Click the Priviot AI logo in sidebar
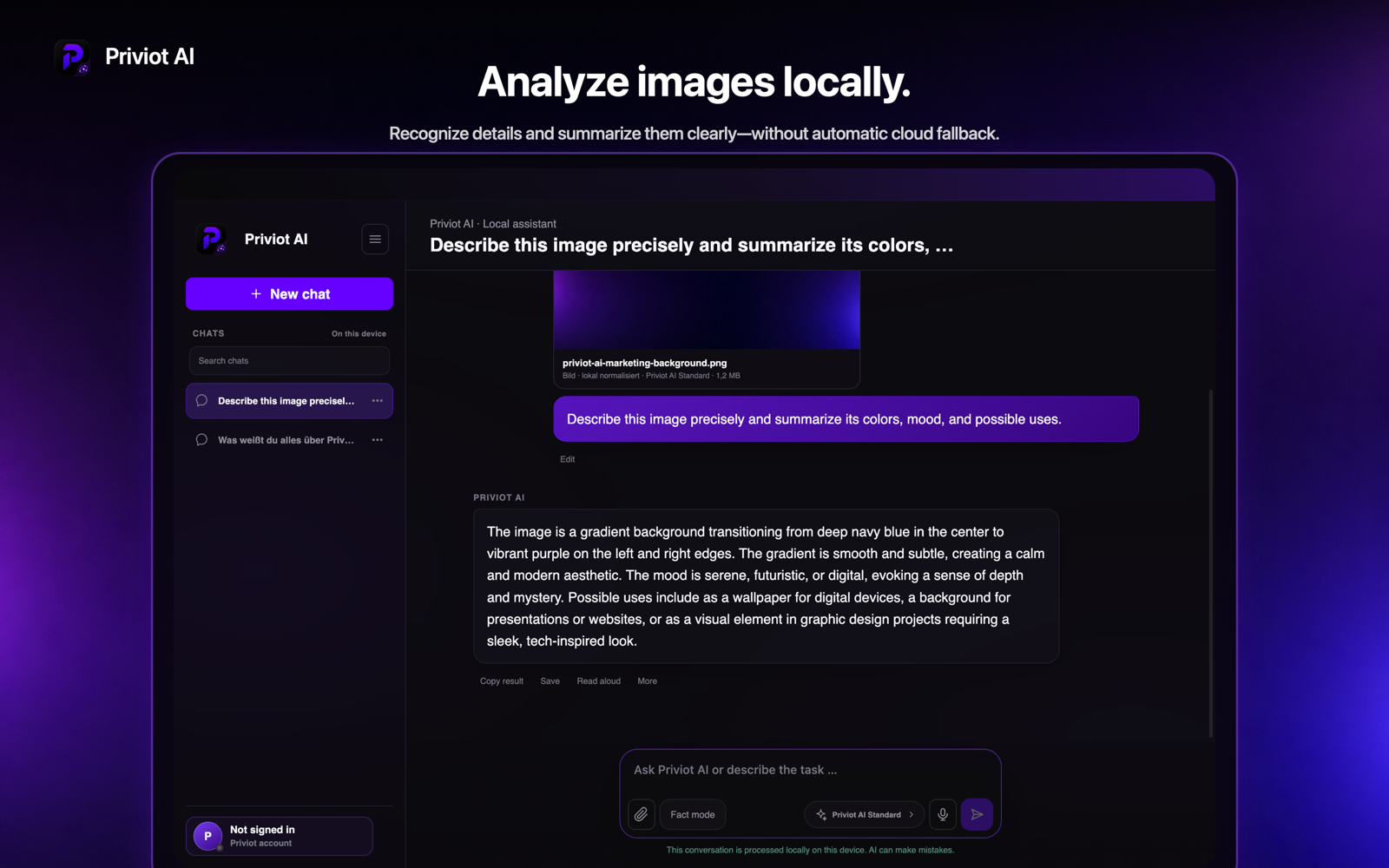The width and height of the screenshot is (1389, 868). (211, 239)
